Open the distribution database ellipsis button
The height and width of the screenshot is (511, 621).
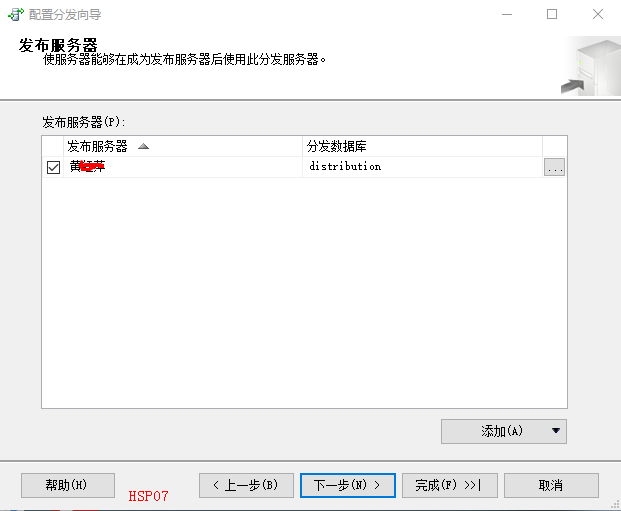tap(554, 167)
